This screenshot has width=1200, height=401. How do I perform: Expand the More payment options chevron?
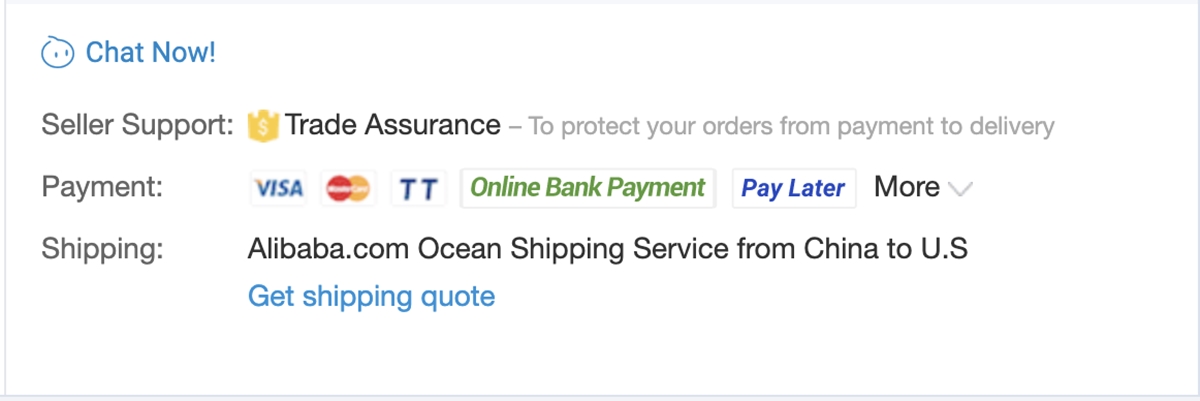coord(960,188)
